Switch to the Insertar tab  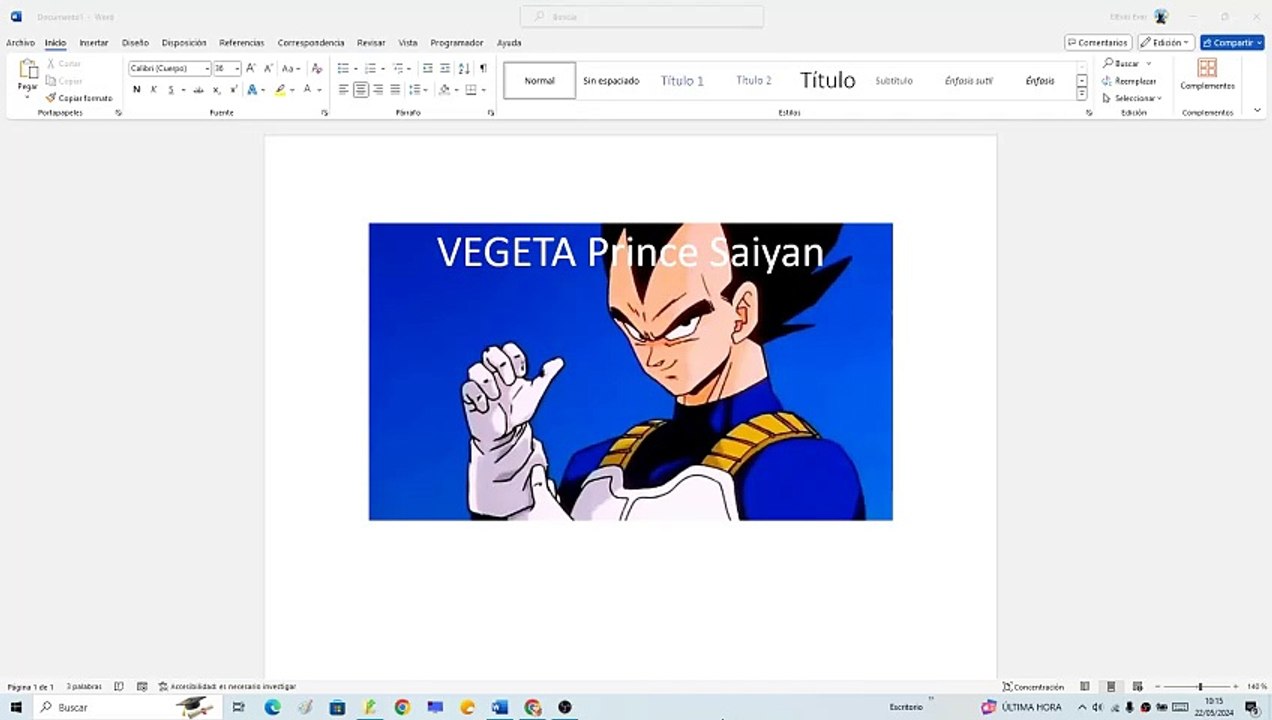(94, 43)
